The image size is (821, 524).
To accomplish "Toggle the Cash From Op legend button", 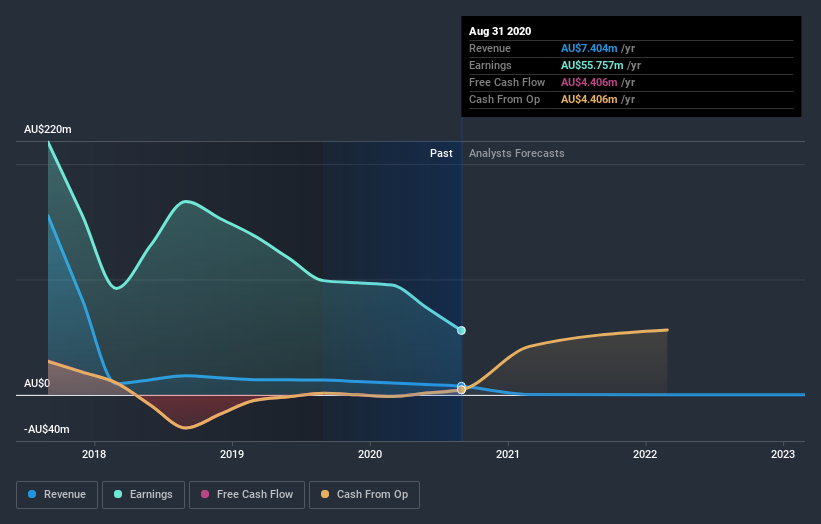I will [364, 495].
